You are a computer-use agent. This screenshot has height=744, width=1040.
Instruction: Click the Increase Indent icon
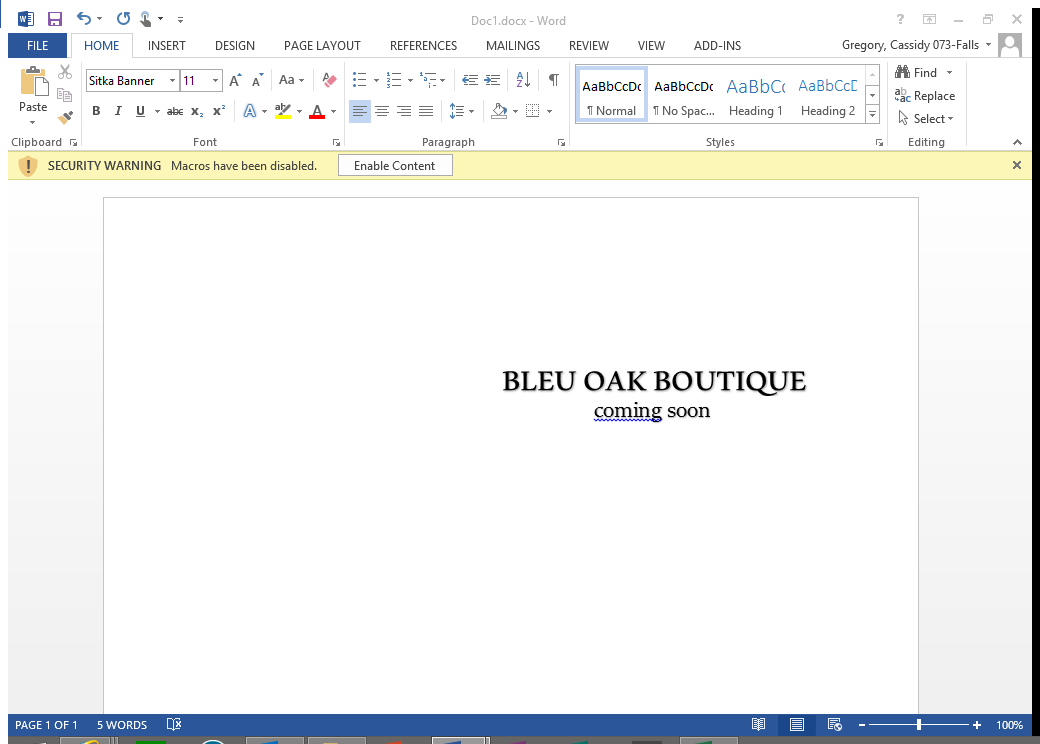(492, 81)
